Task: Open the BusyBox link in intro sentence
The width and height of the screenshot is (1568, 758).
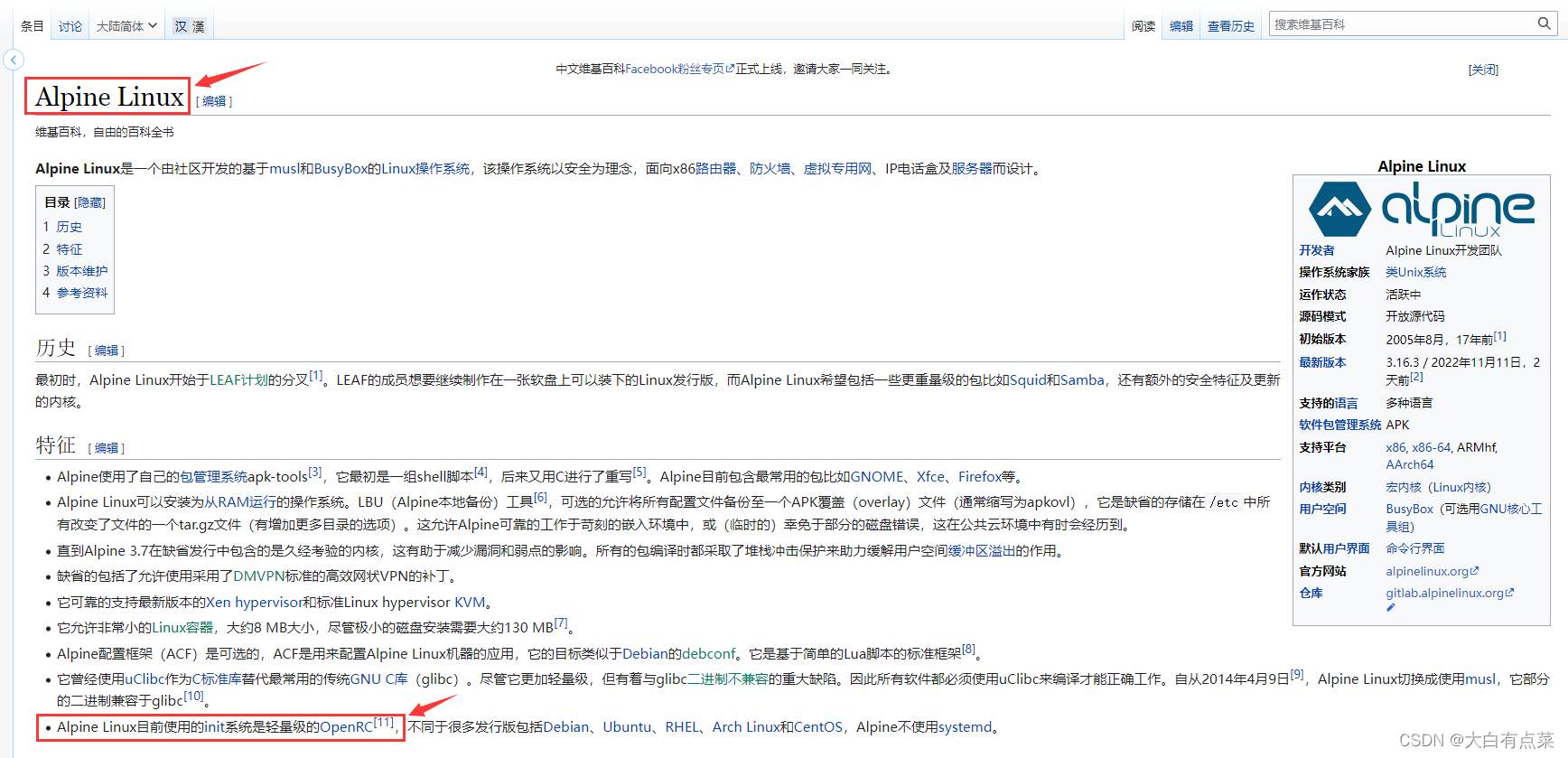Action: click(341, 168)
